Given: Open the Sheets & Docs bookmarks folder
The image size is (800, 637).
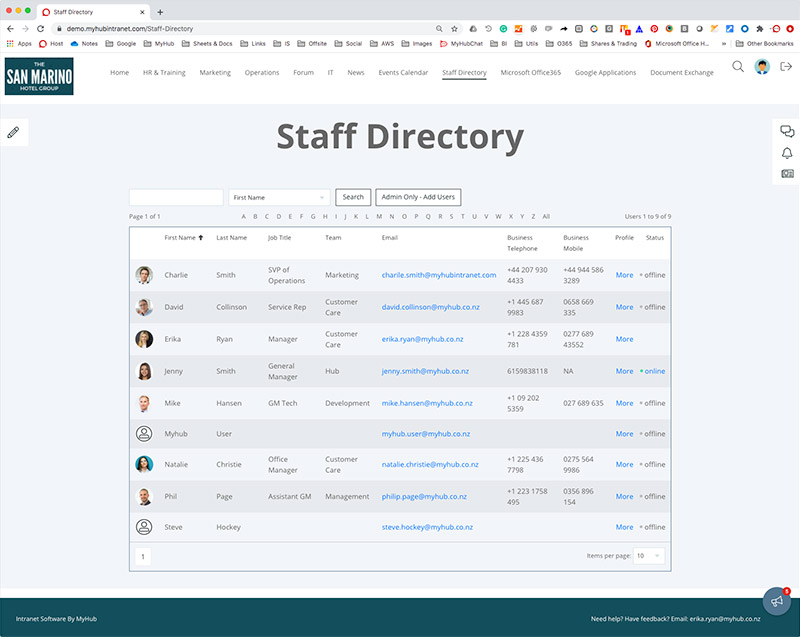Looking at the screenshot, I should [207, 43].
